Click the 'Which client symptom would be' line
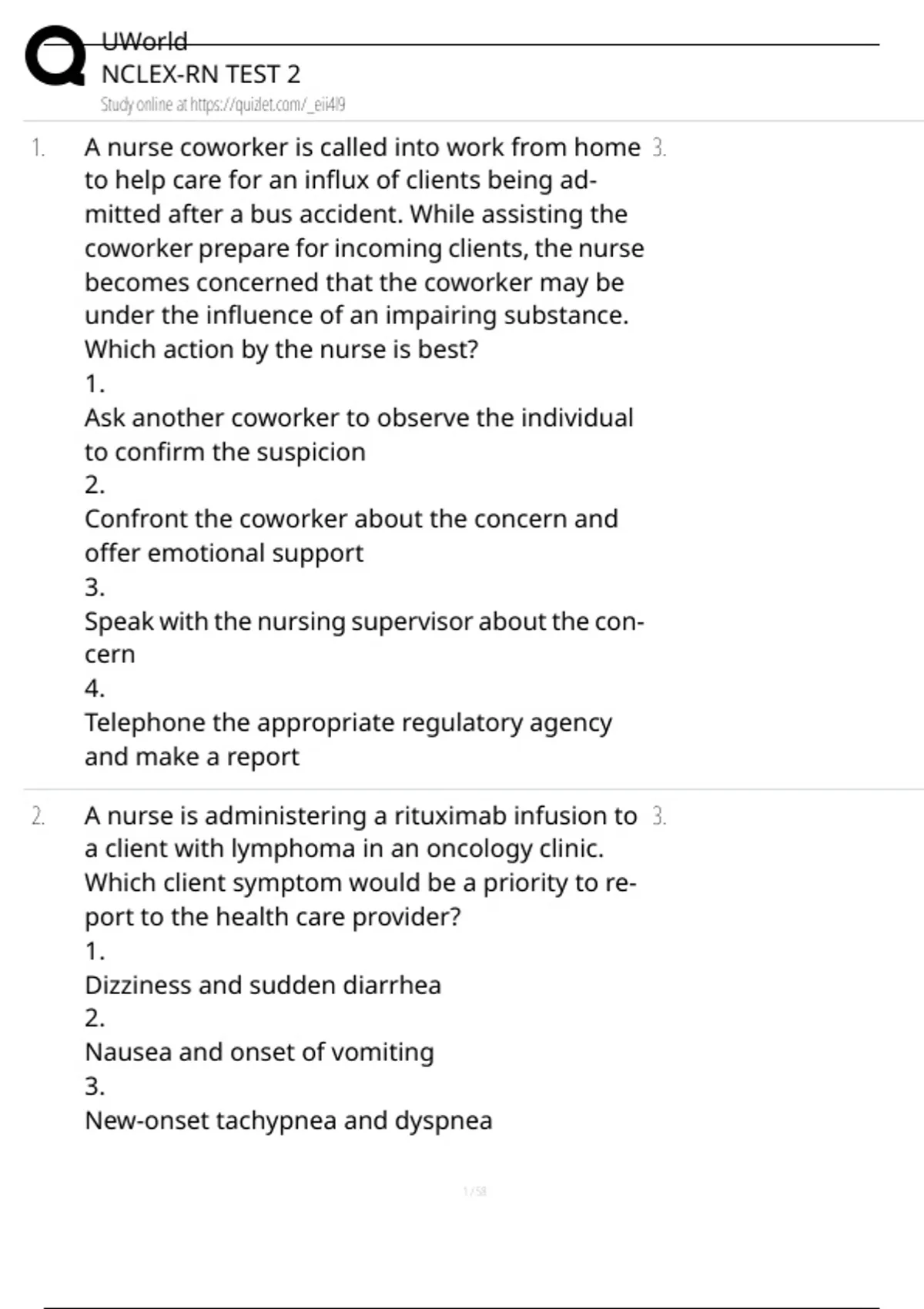 point(360,882)
